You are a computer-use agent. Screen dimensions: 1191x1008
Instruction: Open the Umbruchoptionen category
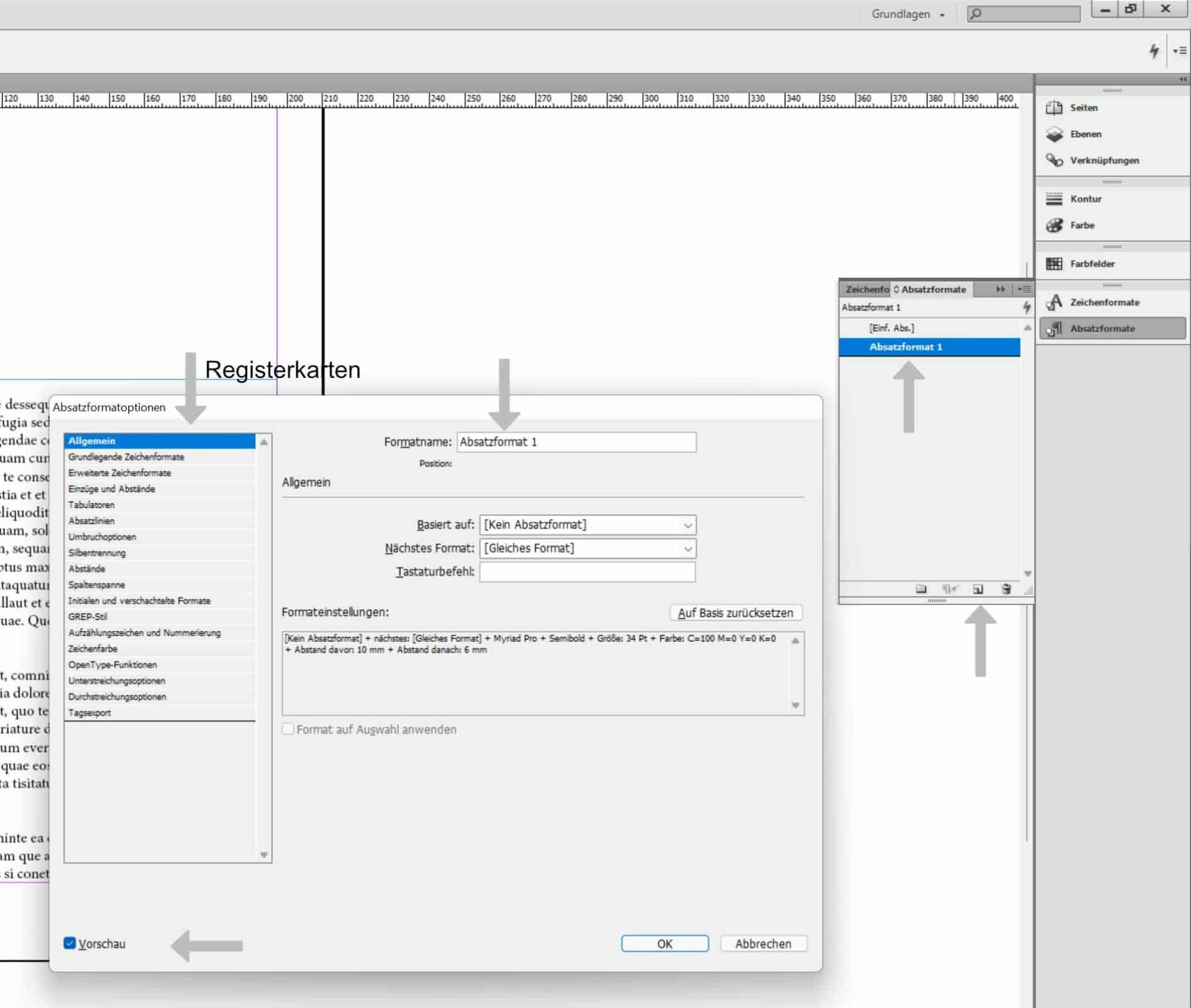pos(159,537)
